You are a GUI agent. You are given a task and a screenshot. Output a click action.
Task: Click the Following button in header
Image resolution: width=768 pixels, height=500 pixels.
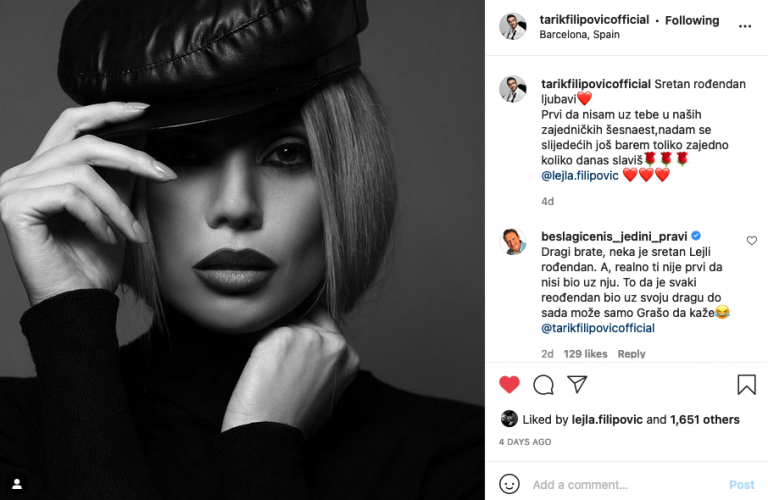[692, 21]
